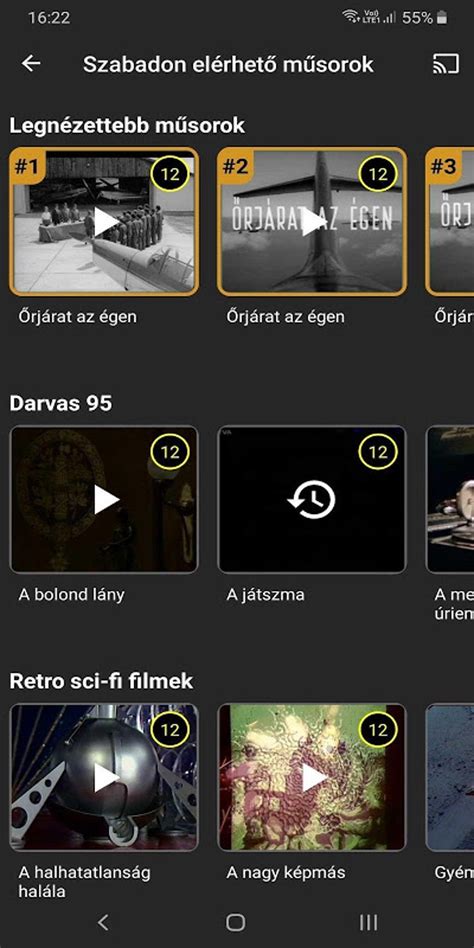Select the A halhatatlanság halála title text
The image size is (474, 948).
pyautogui.click(x=85, y=881)
